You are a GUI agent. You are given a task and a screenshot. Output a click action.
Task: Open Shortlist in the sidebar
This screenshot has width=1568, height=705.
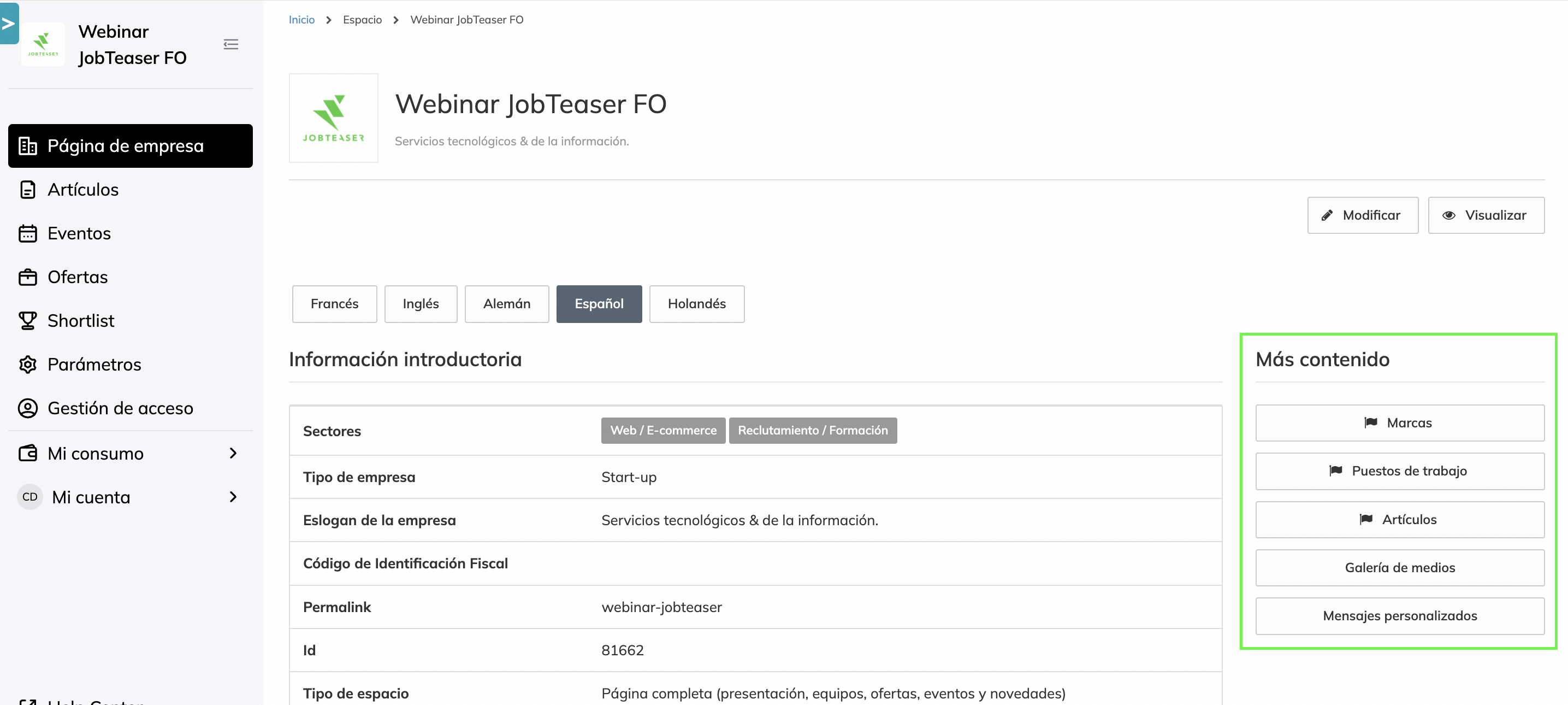(x=131, y=320)
